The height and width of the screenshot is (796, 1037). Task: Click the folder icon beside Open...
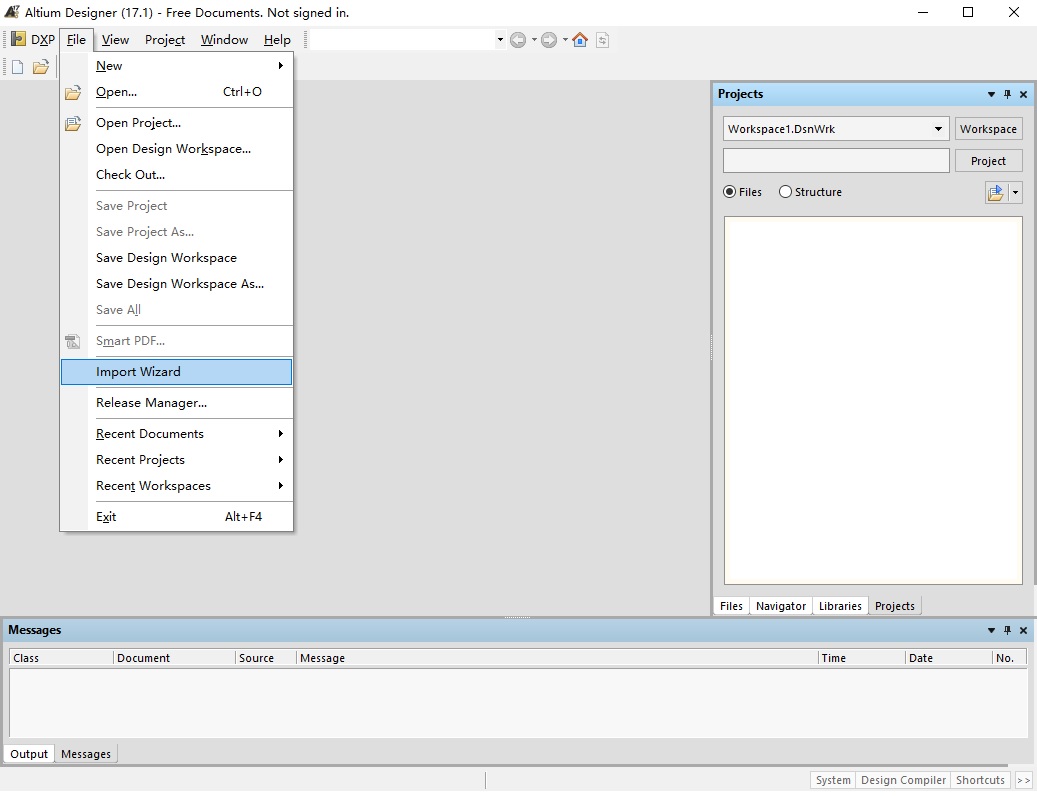[x=73, y=93]
